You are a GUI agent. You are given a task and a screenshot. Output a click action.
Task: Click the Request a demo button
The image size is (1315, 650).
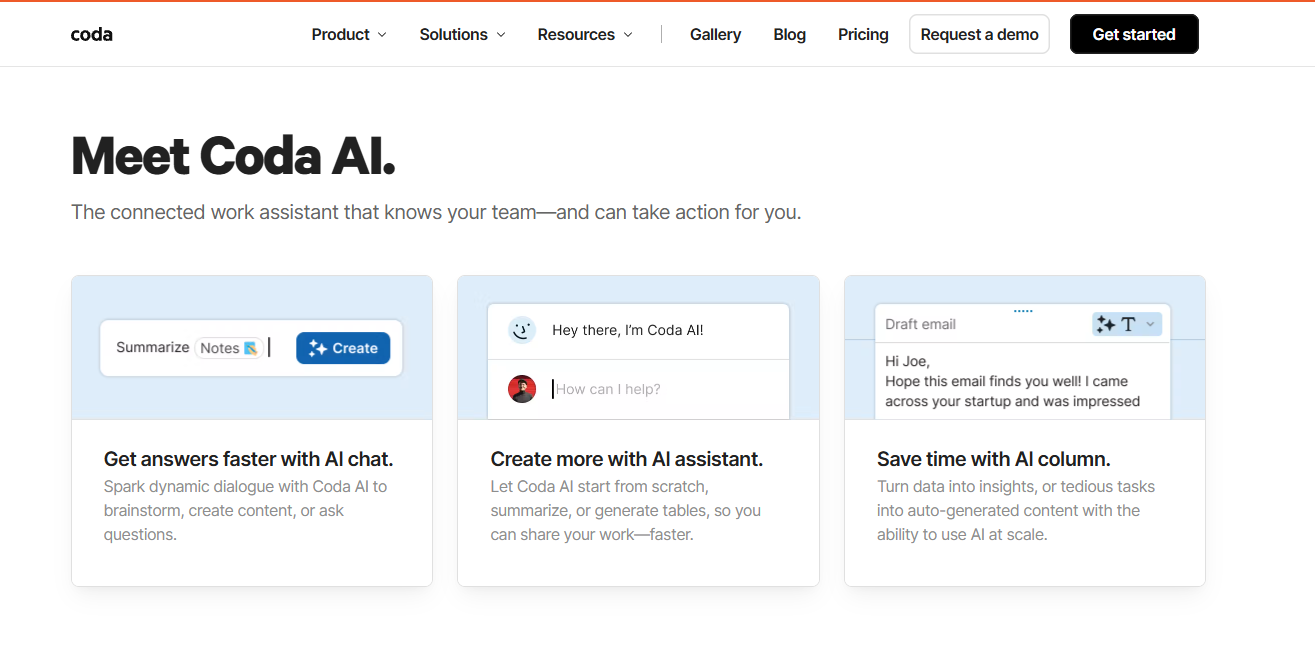pyautogui.click(x=979, y=34)
